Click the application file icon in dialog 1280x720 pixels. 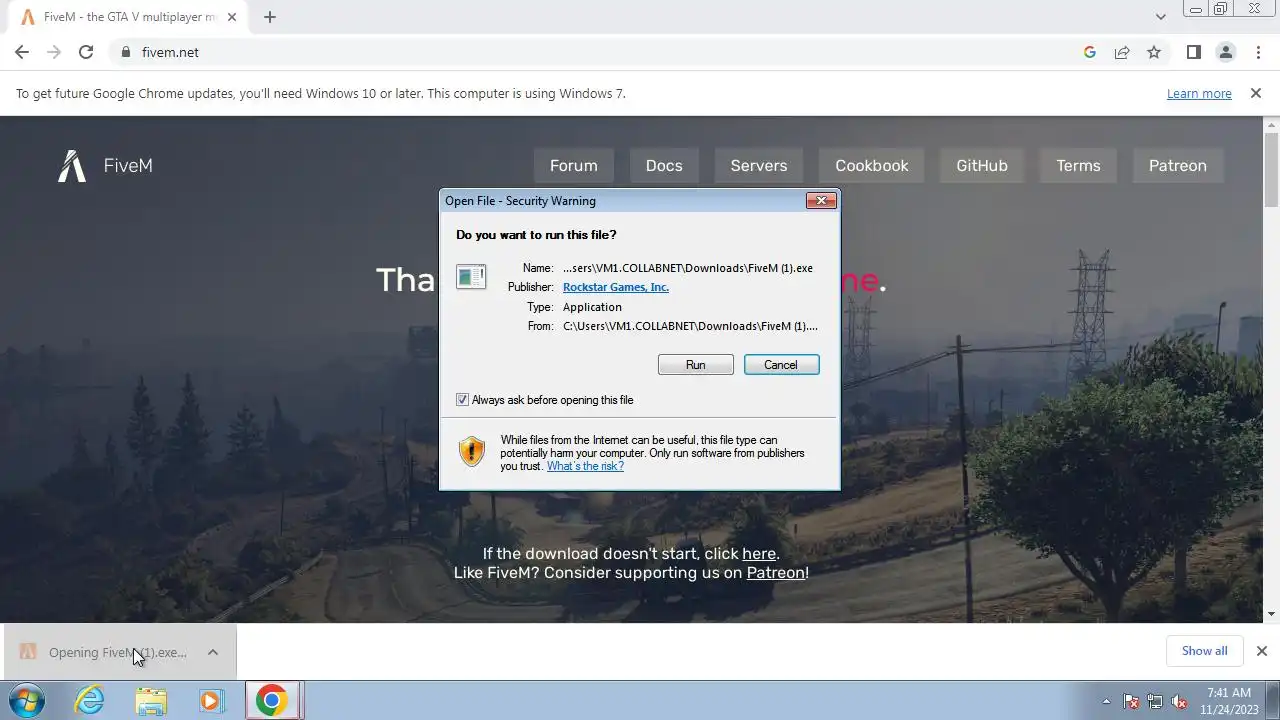click(x=471, y=277)
